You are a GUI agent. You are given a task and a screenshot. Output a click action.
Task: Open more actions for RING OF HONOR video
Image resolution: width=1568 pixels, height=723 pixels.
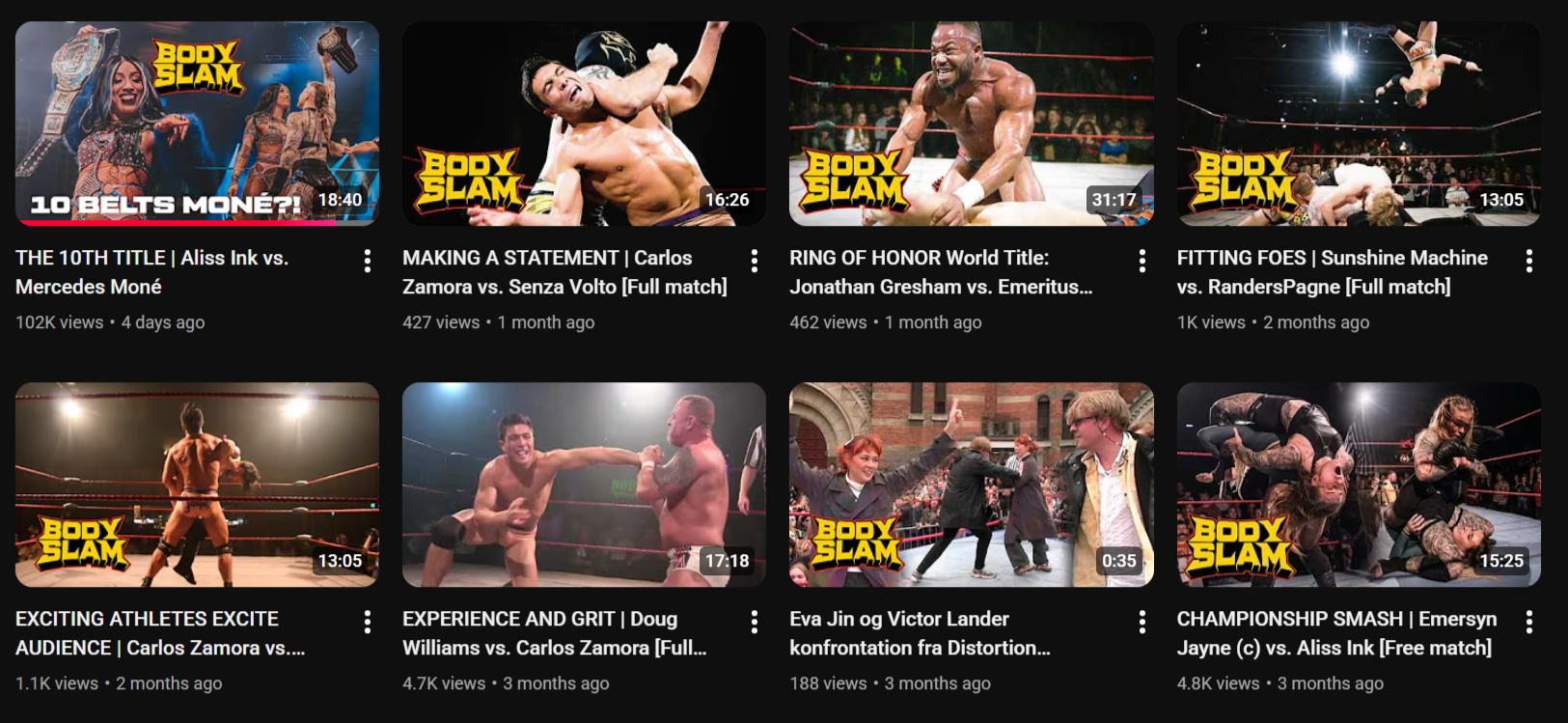pyautogui.click(x=1142, y=261)
